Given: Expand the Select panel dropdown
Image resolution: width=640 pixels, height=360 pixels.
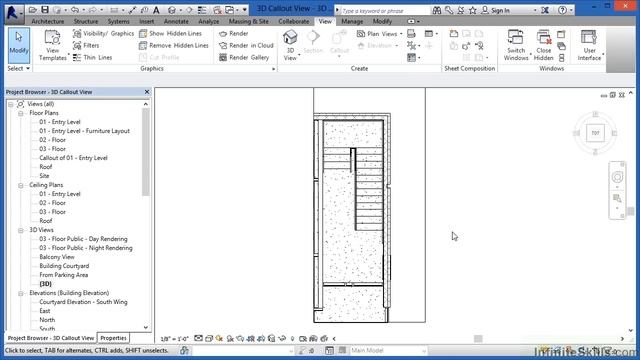Looking at the screenshot, I should tap(19, 69).
